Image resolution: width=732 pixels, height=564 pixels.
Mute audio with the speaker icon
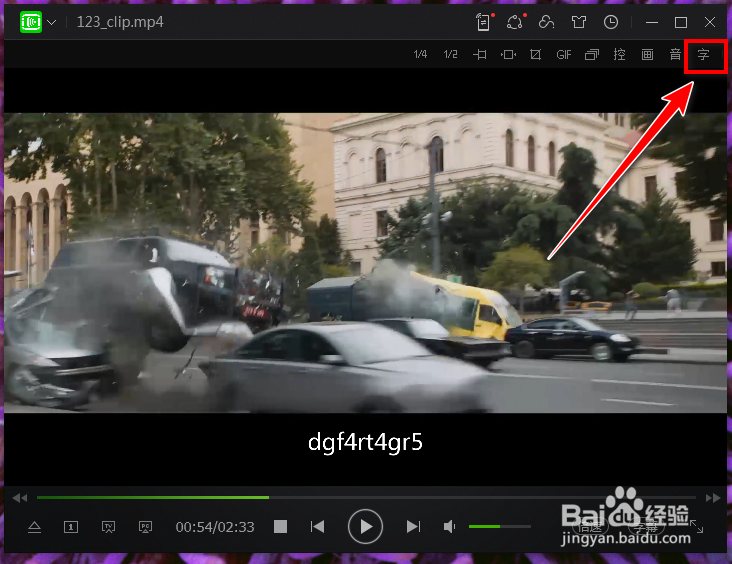[449, 527]
